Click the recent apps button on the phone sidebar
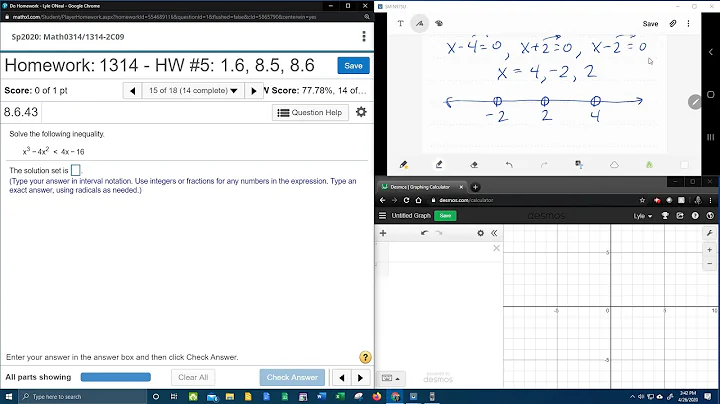This screenshot has height=404, width=720. pyautogui.click(x=710, y=137)
